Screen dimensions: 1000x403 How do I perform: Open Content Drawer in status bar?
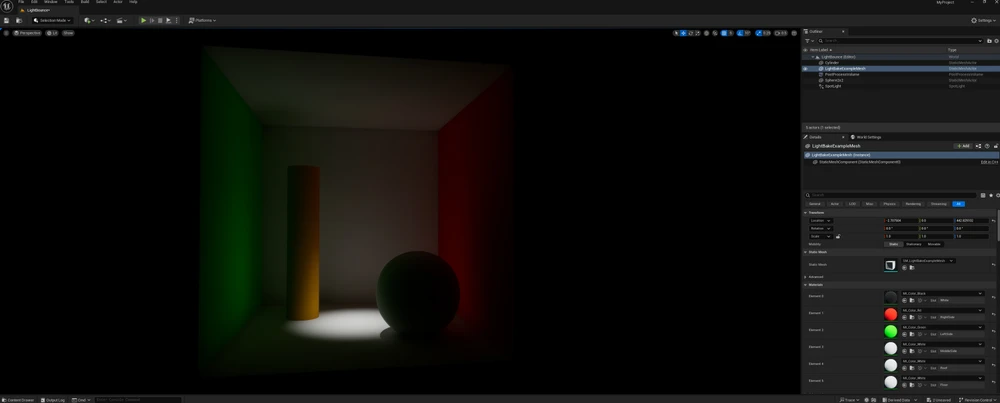pyautogui.click(x=18, y=400)
